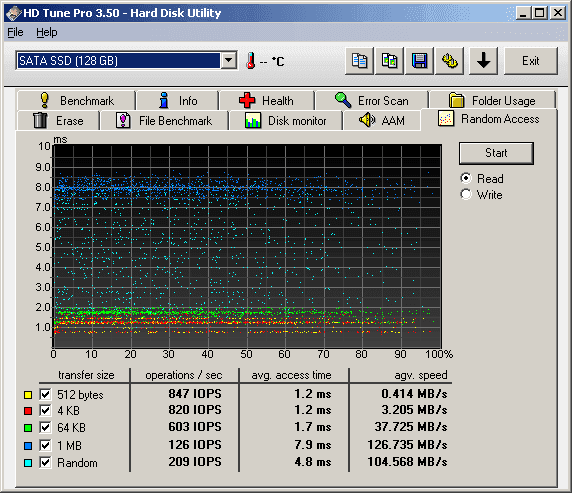Click the copy text to clipboard icon

(359, 61)
